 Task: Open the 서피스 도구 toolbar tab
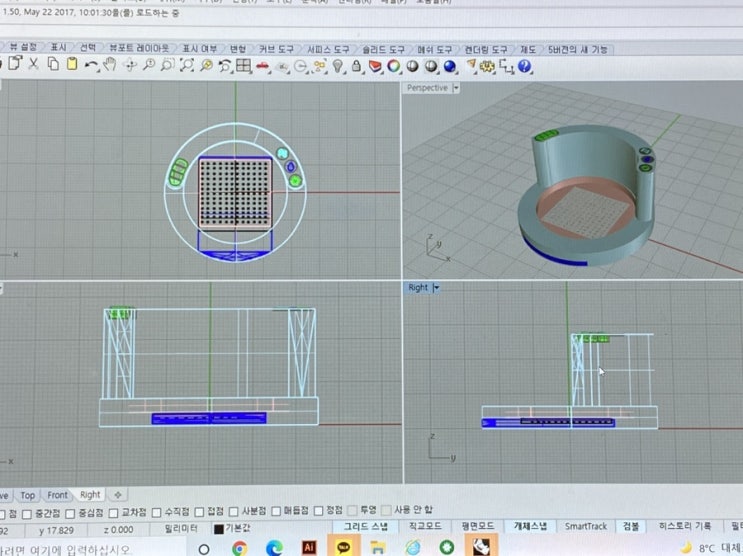pyautogui.click(x=328, y=49)
